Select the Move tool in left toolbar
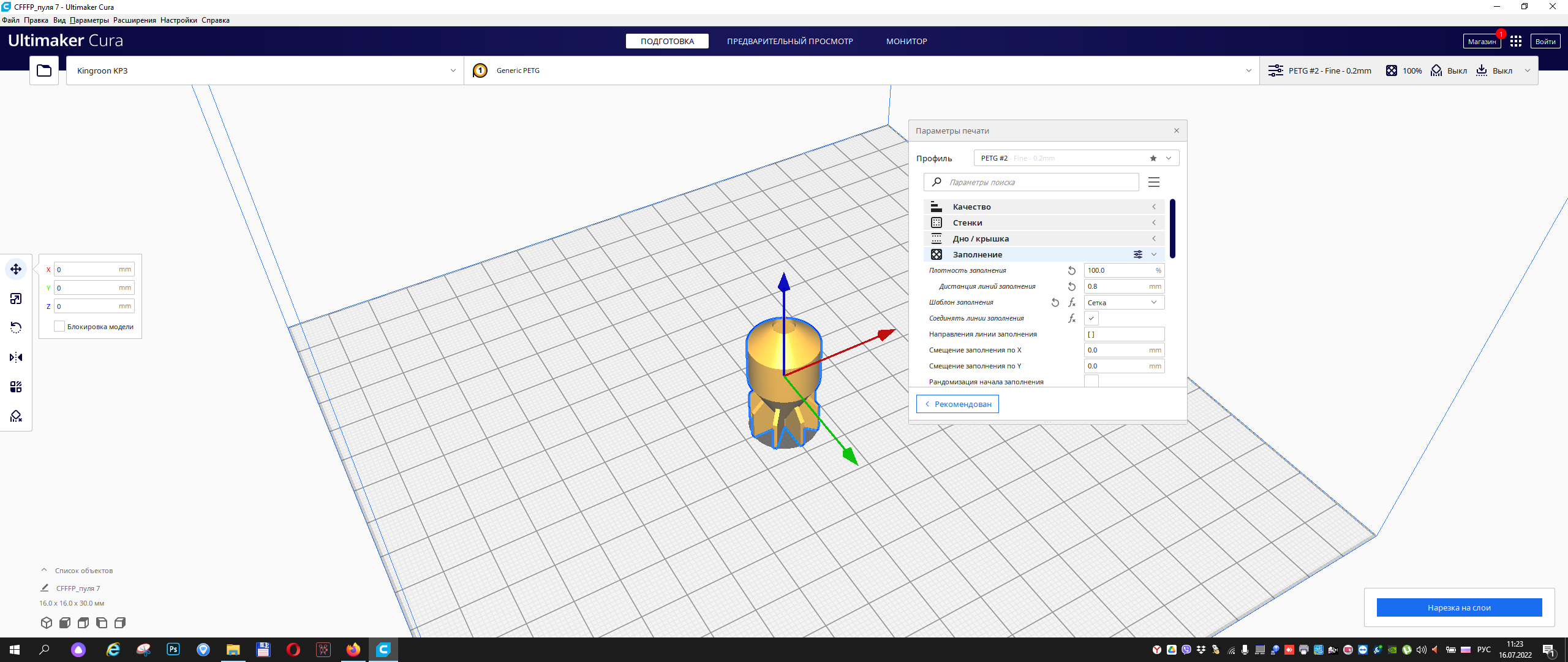The image size is (1568, 662). coord(16,269)
